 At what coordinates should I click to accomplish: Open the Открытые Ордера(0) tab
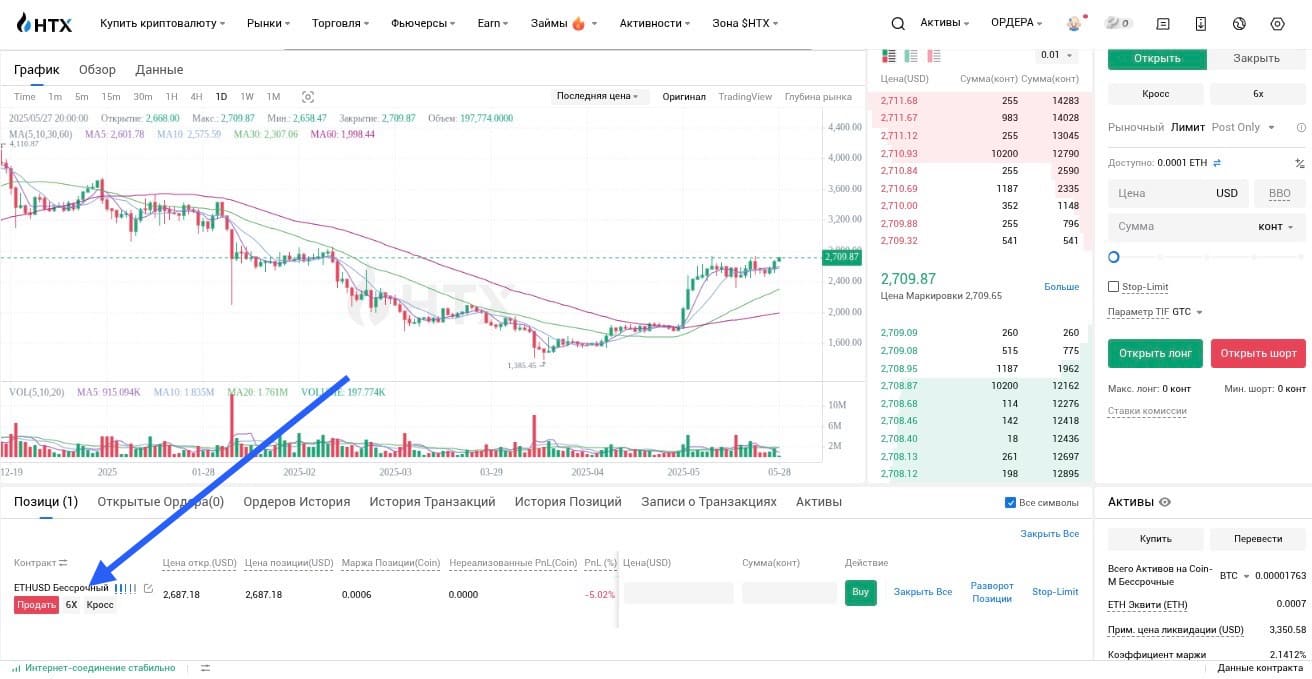pyautogui.click(x=160, y=502)
